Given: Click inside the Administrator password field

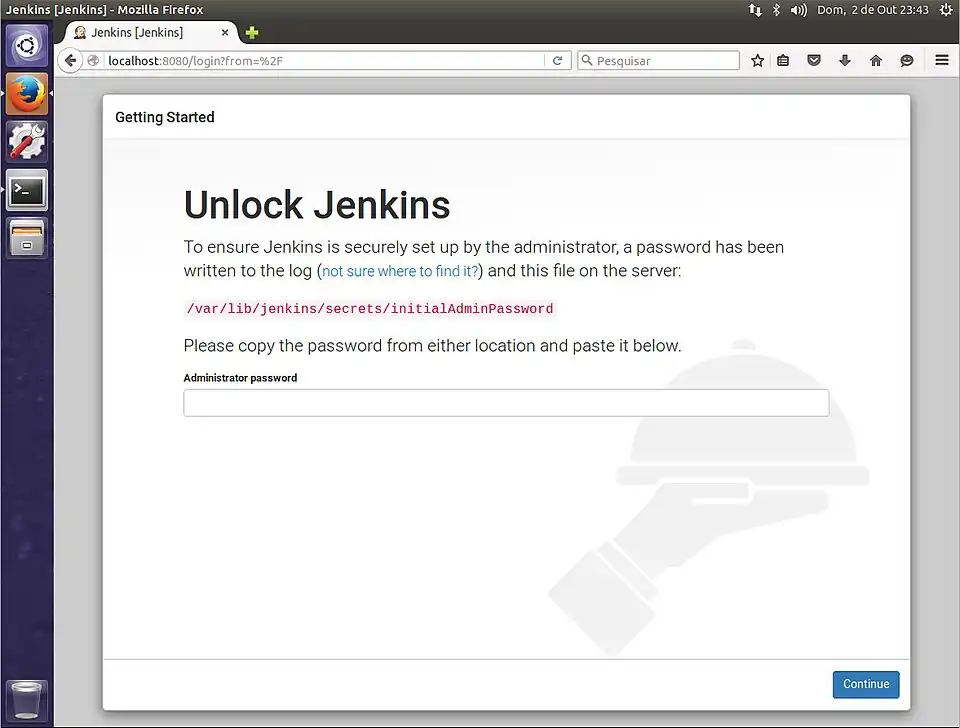Looking at the screenshot, I should click(505, 402).
